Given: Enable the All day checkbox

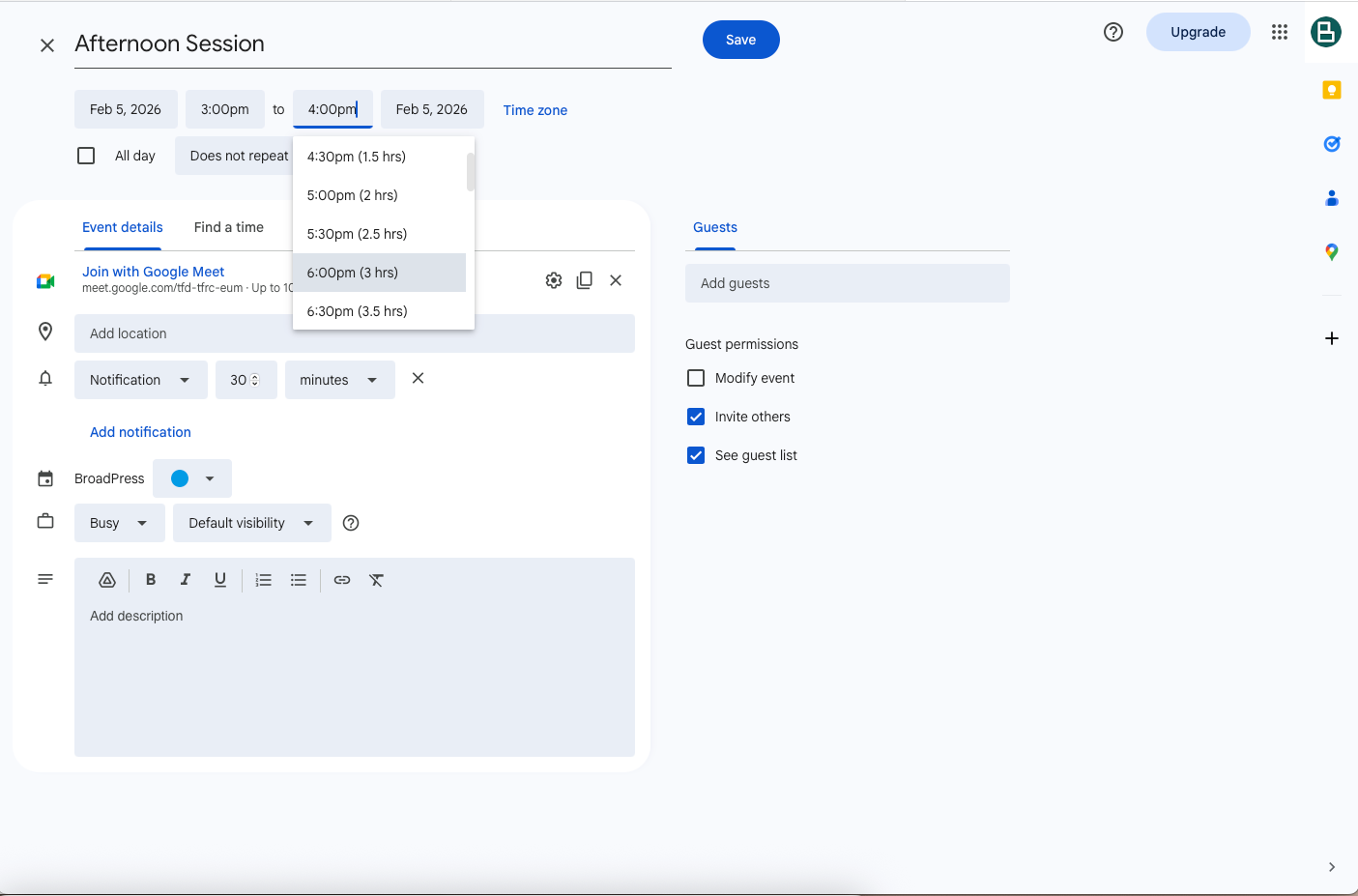Looking at the screenshot, I should 86,156.
